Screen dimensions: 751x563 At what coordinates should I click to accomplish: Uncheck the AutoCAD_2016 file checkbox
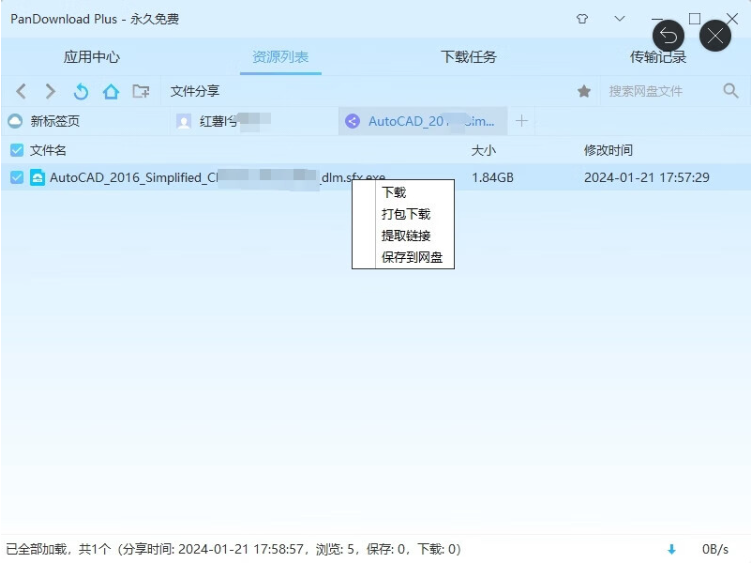coord(17,177)
